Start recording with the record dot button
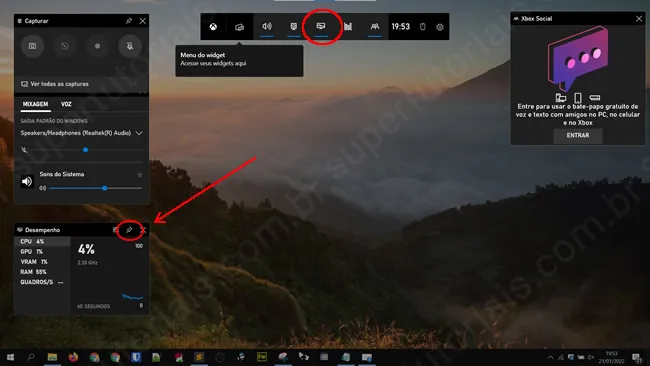The height and width of the screenshot is (366, 650). (x=97, y=46)
